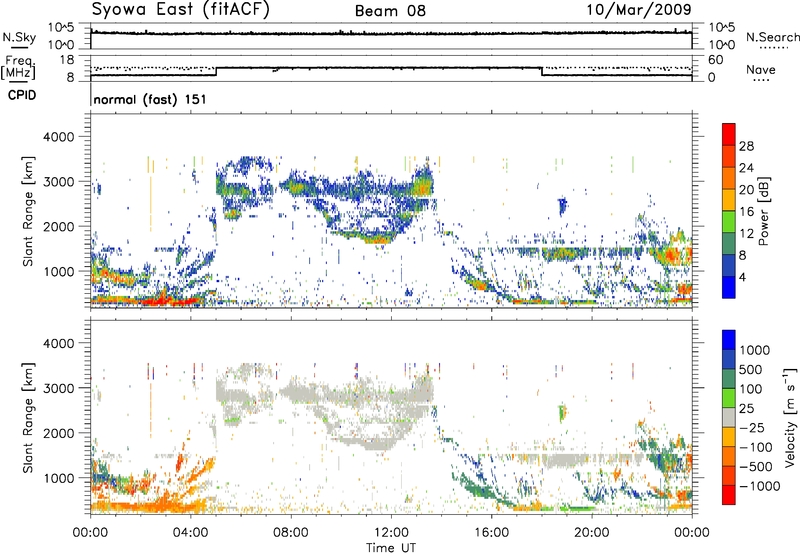Image resolution: width=800 pixels, height=554 pixels.
Task: Click the 'CPID' label
Action: [x=22, y=95]
